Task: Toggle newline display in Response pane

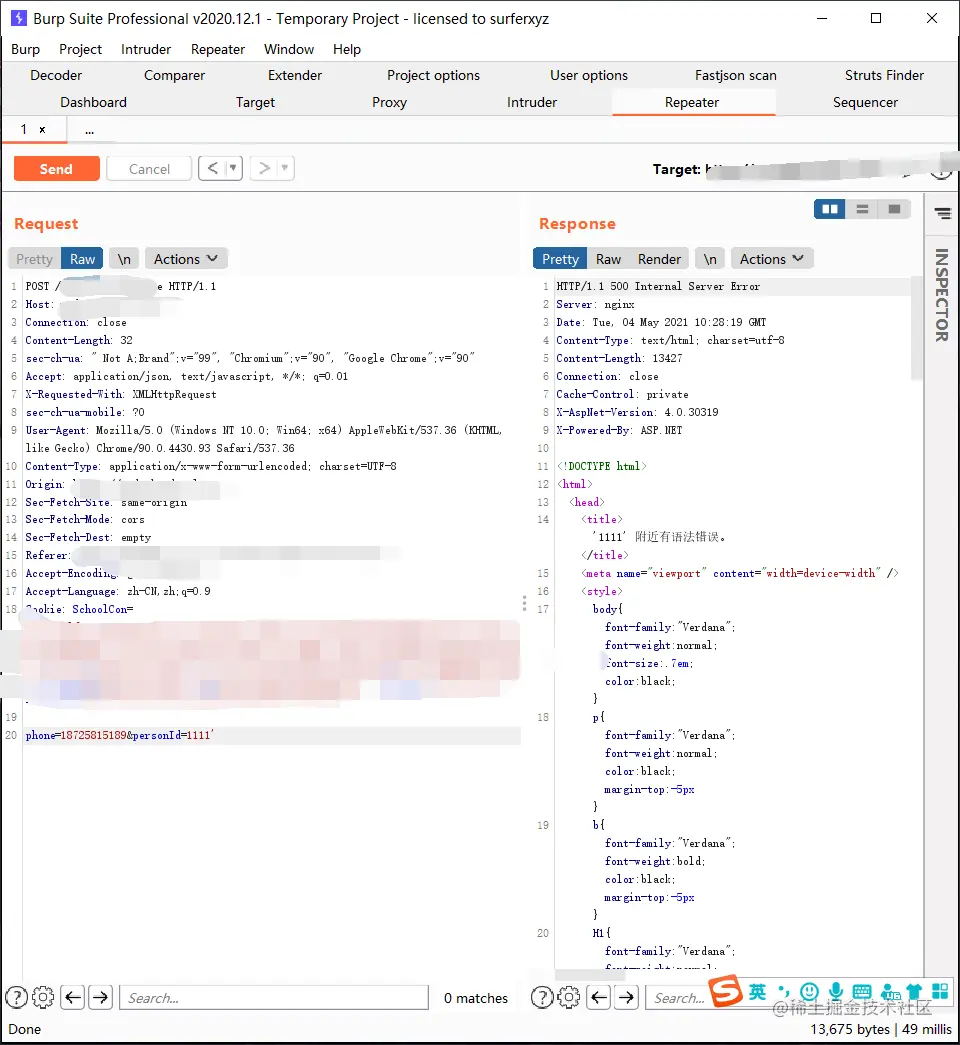Action: click(710, 259)
